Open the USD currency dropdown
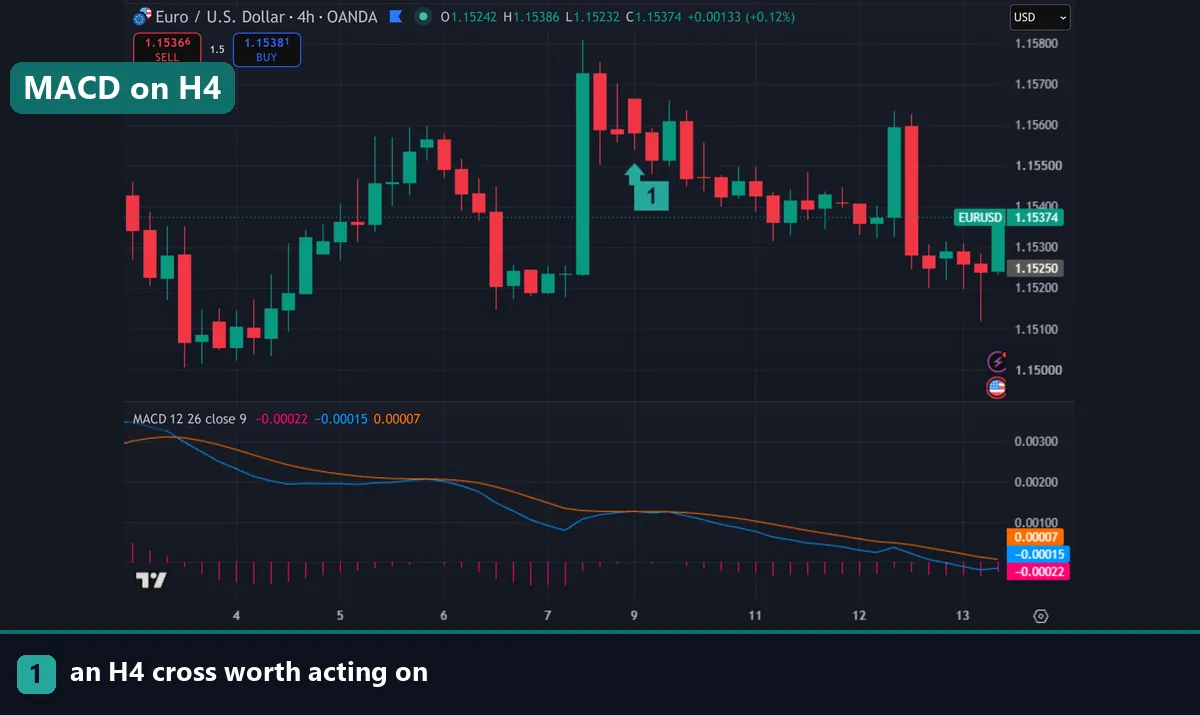Viewport: 1200px width, 715px height. 1040,17
